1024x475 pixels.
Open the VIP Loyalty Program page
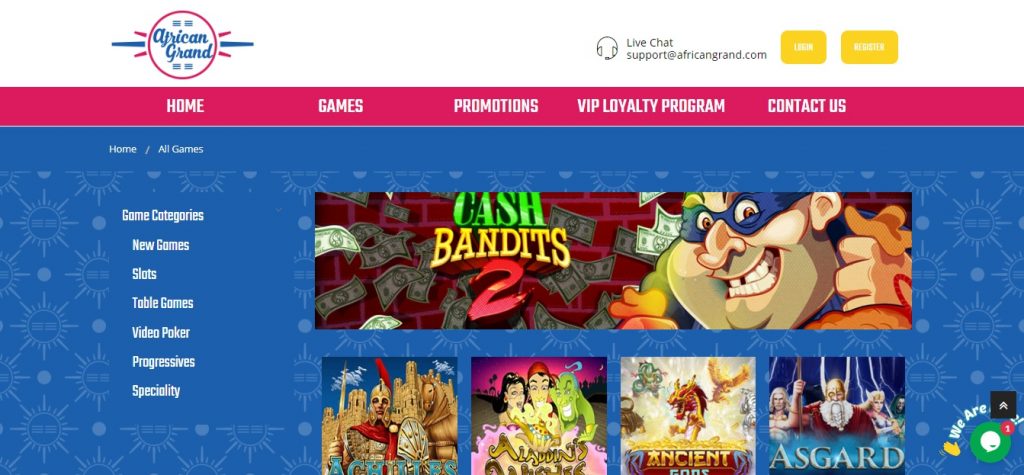(651, 106)
